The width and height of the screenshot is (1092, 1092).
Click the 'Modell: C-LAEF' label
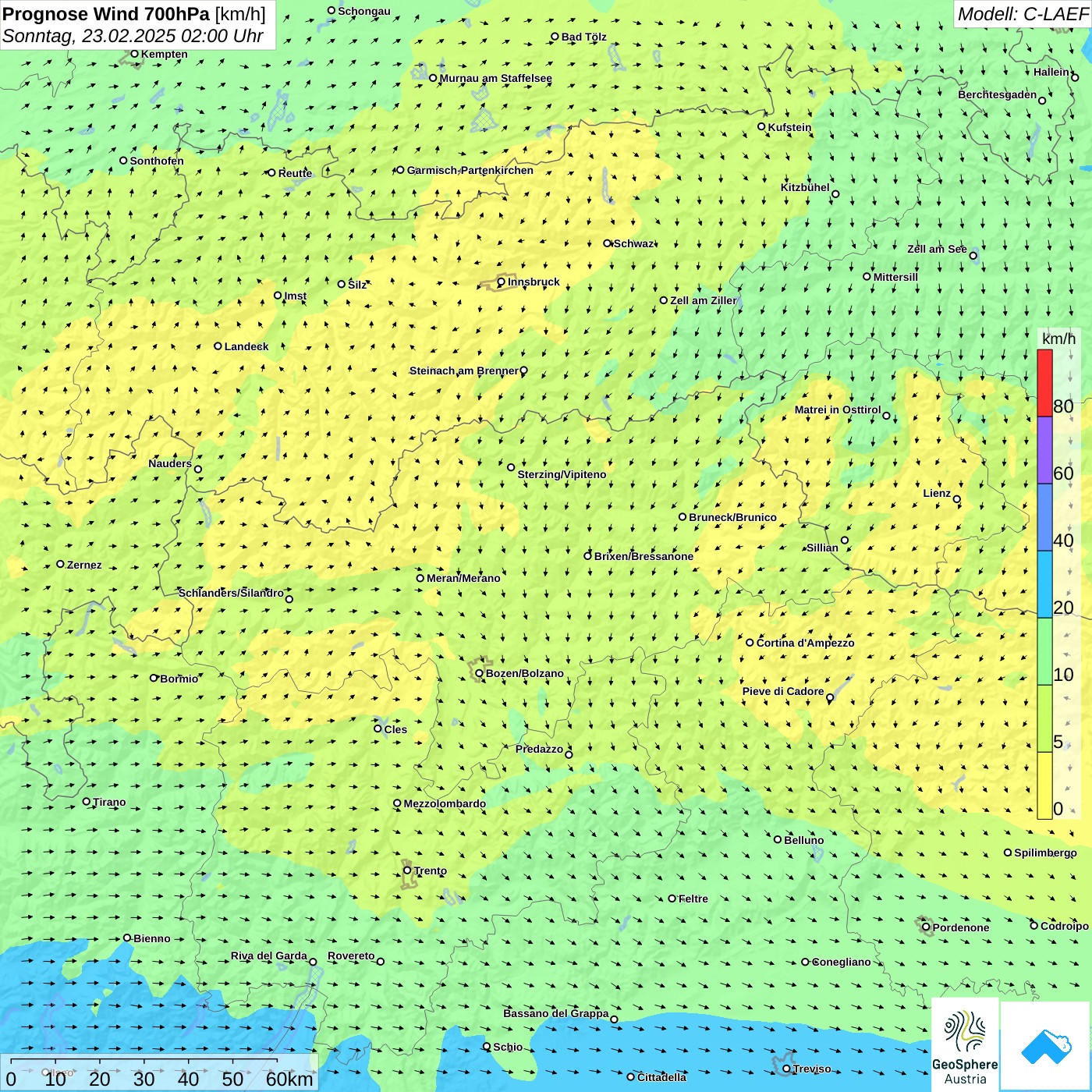tap(1023, 14)
